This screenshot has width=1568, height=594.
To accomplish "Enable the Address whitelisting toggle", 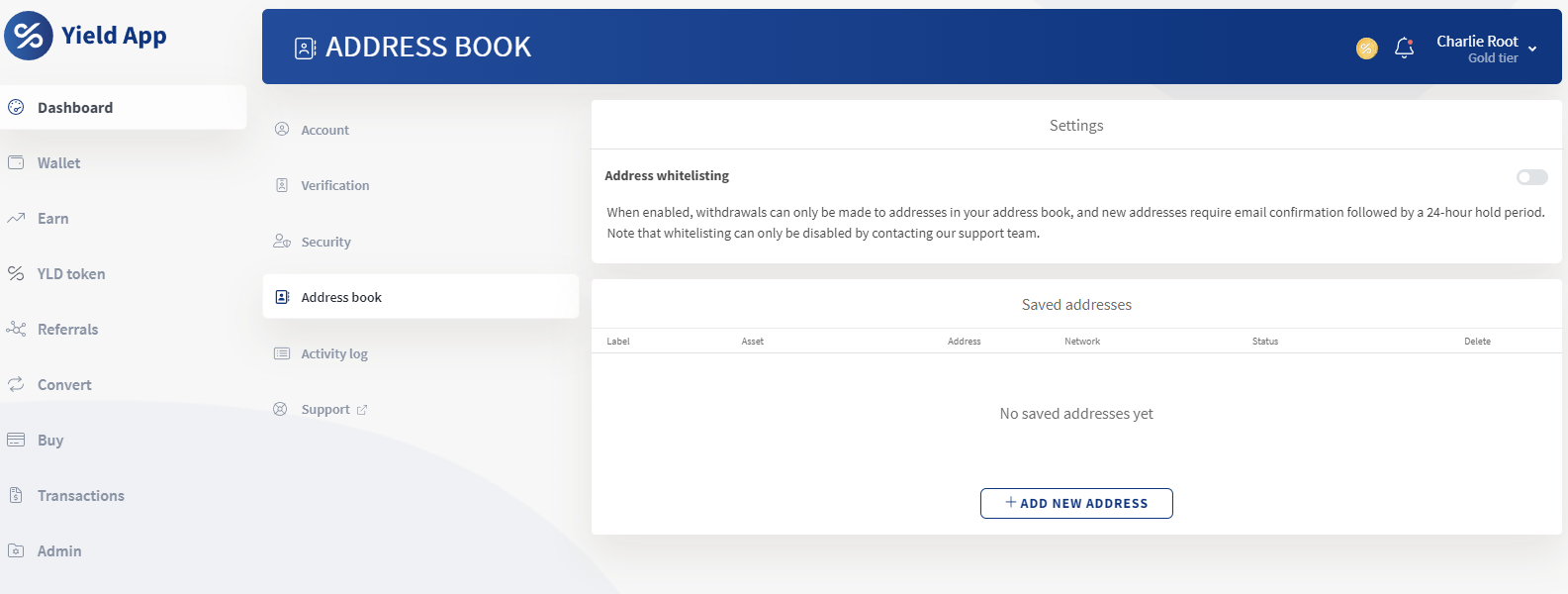I will [1532, 177].
